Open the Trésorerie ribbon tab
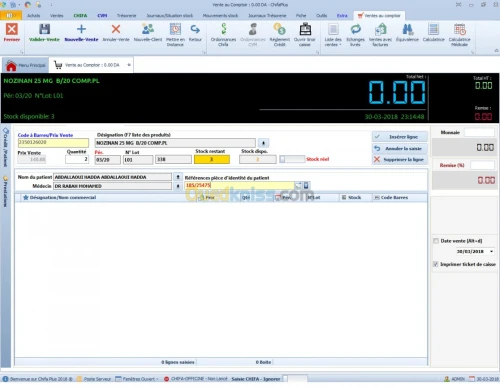This screenshot has width=500, height=388. (x=126, y=16)
